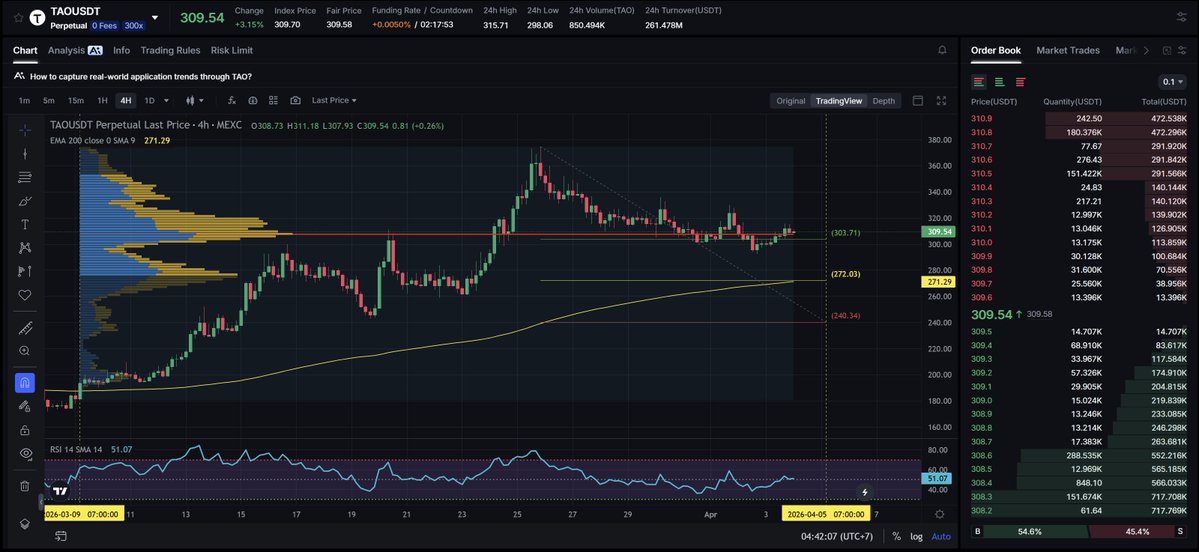Select the trend line drawing tool
Screen dimensions: 1199x552
point(24,154)
